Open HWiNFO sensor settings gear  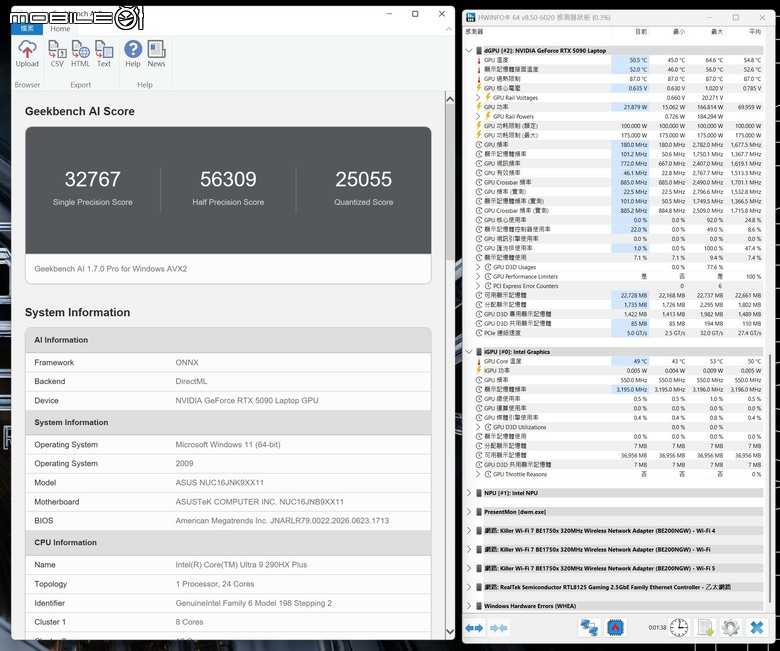pos(730,628)
